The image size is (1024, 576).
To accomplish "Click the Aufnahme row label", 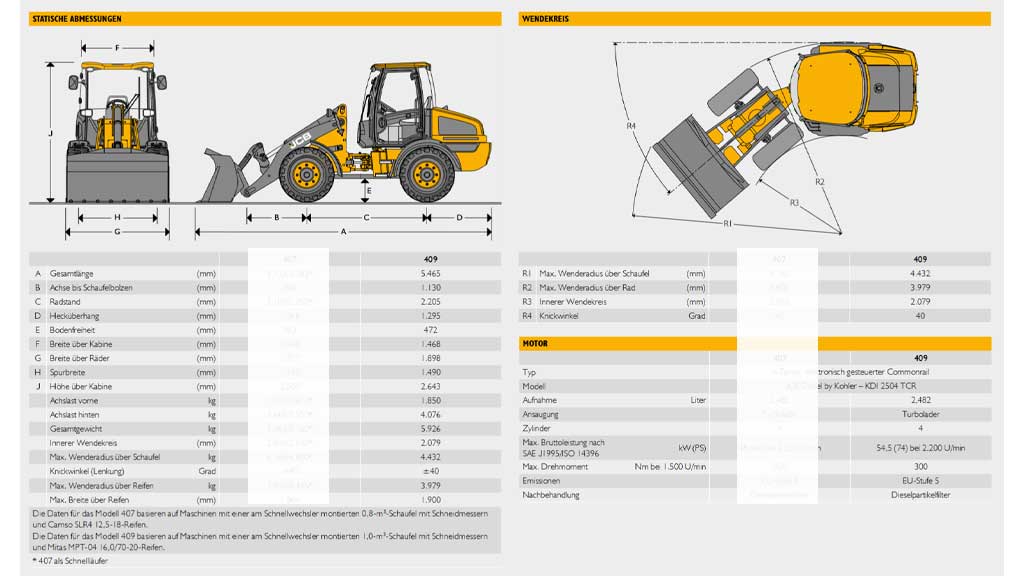I will click(539, 400).
